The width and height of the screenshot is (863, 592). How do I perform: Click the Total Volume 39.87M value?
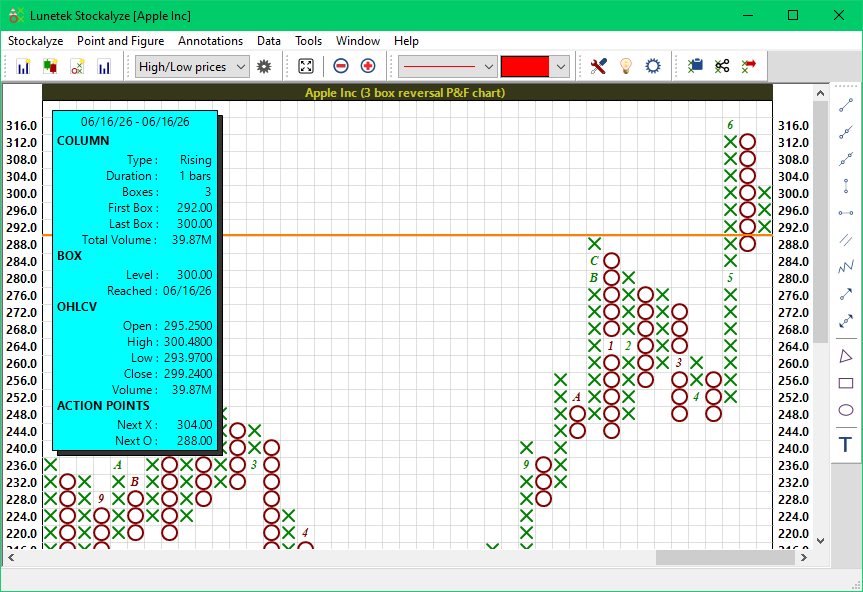(x=192, y=240)
